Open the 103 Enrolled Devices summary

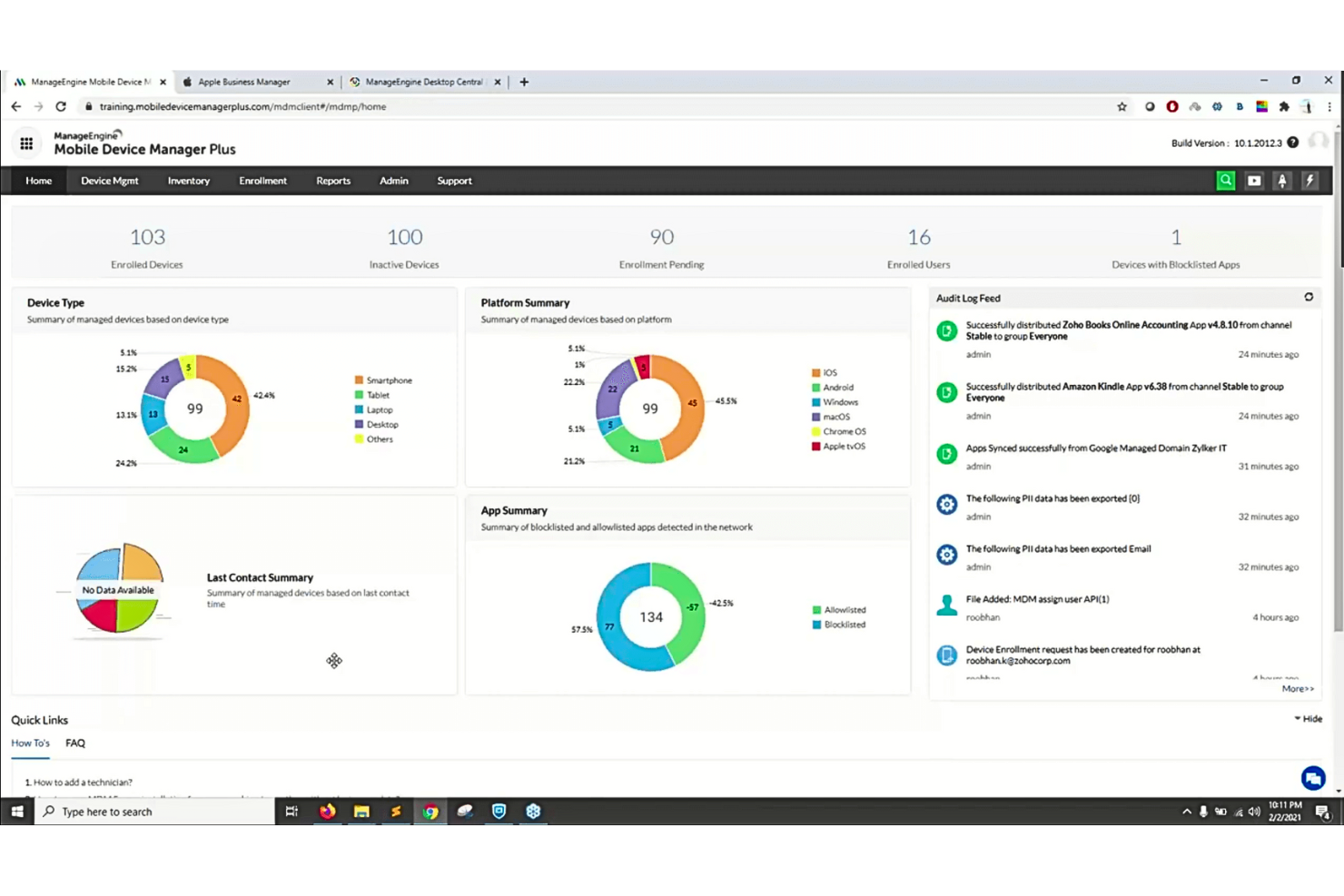[x=147, y=247]
